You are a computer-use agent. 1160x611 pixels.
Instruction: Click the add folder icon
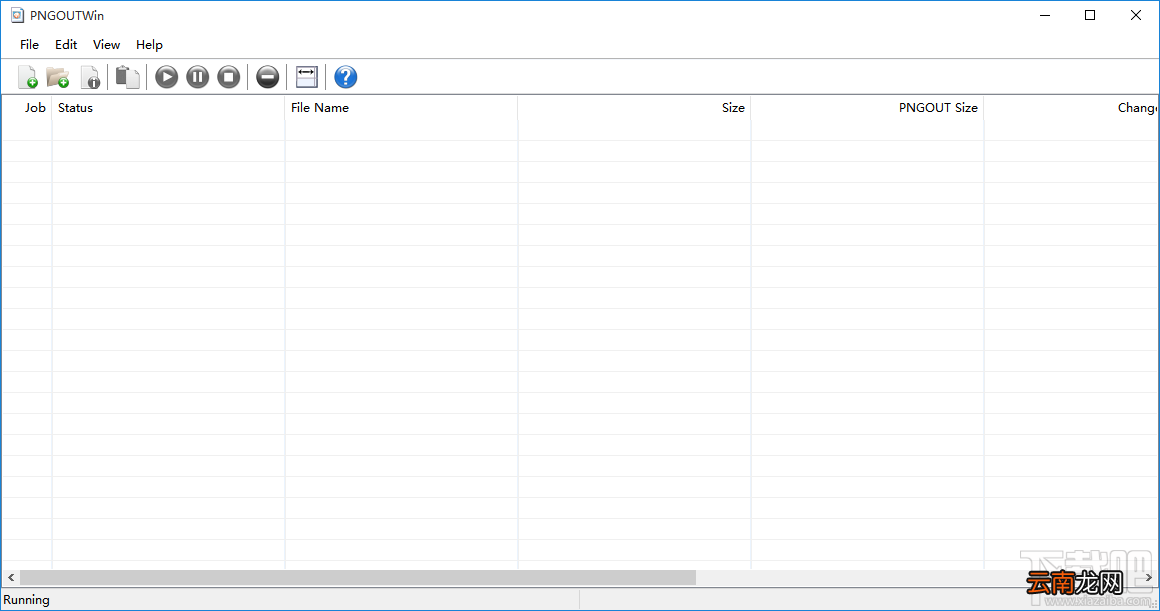58,77
